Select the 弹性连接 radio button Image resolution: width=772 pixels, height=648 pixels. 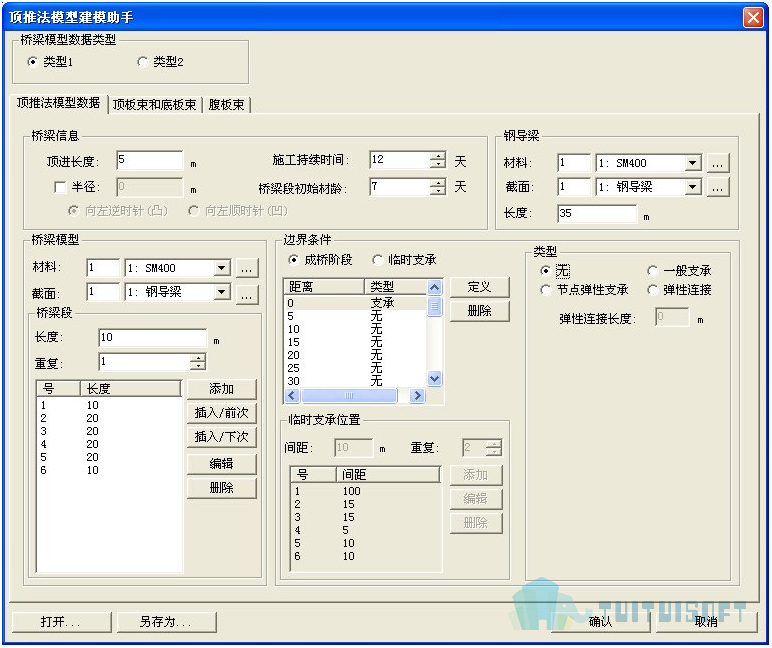[x=652, y=290]
